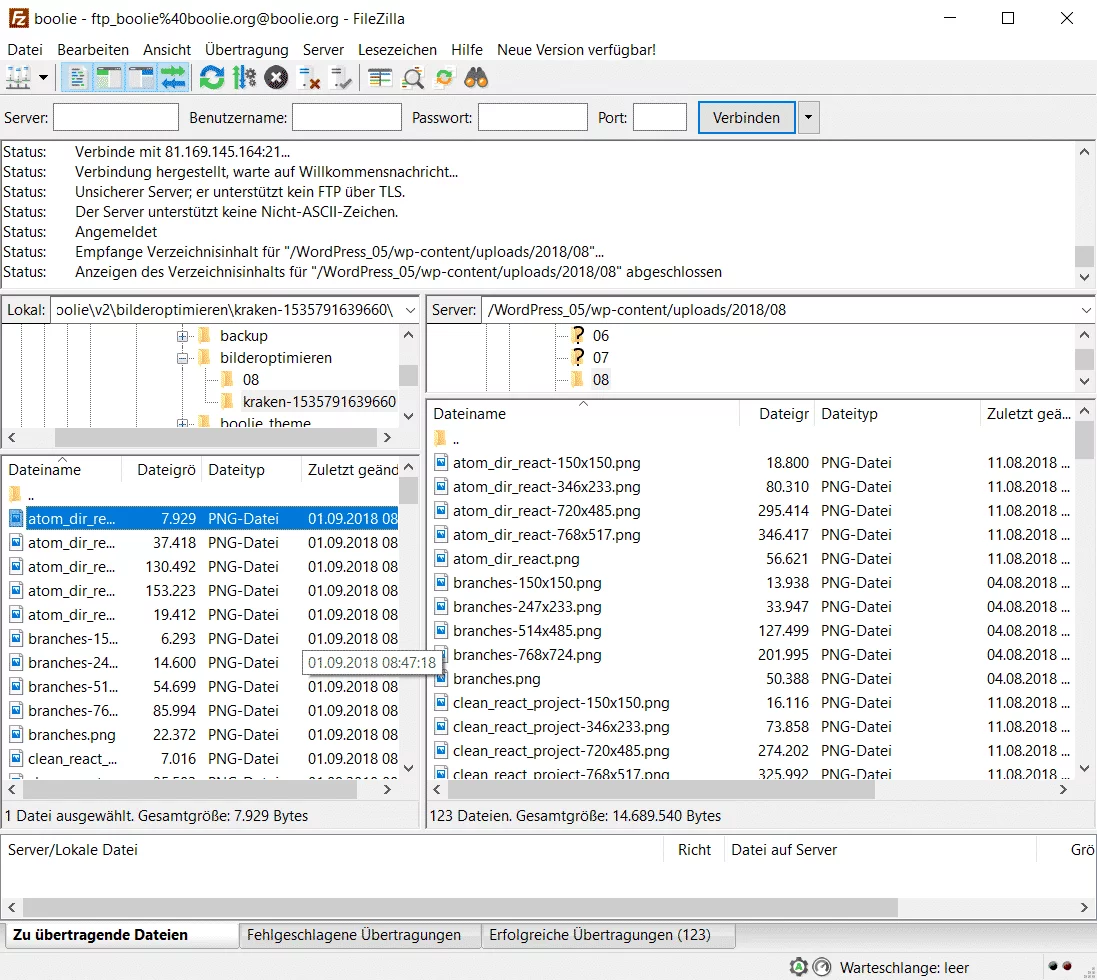Open the Hilfe menu
The height and width of the screenshot is (980, 1097).
467,50
